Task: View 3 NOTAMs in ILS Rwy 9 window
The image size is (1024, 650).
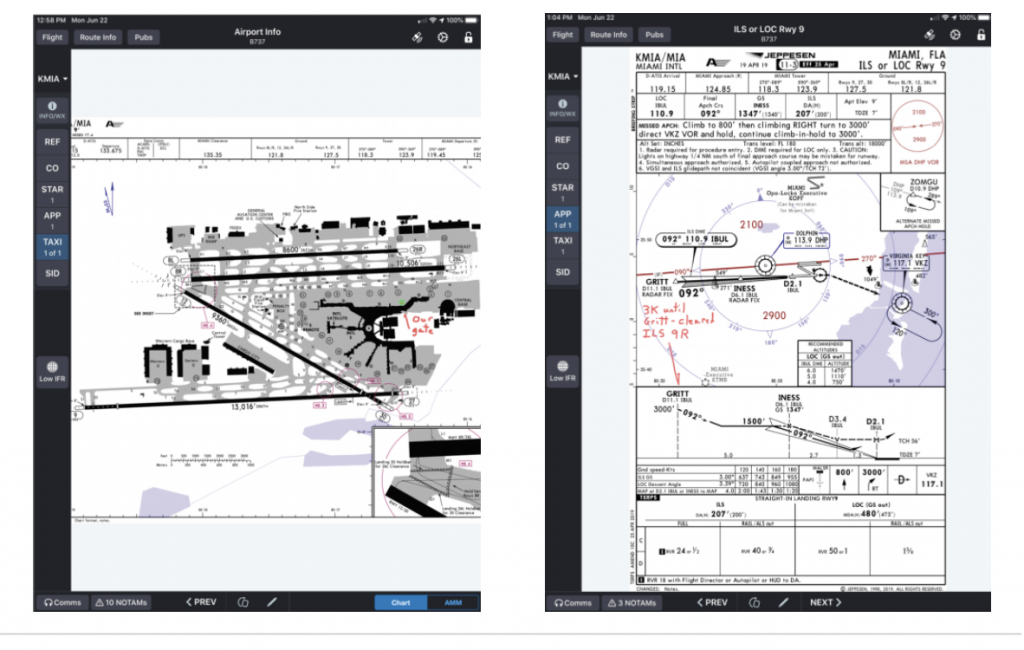Action: 632,602
